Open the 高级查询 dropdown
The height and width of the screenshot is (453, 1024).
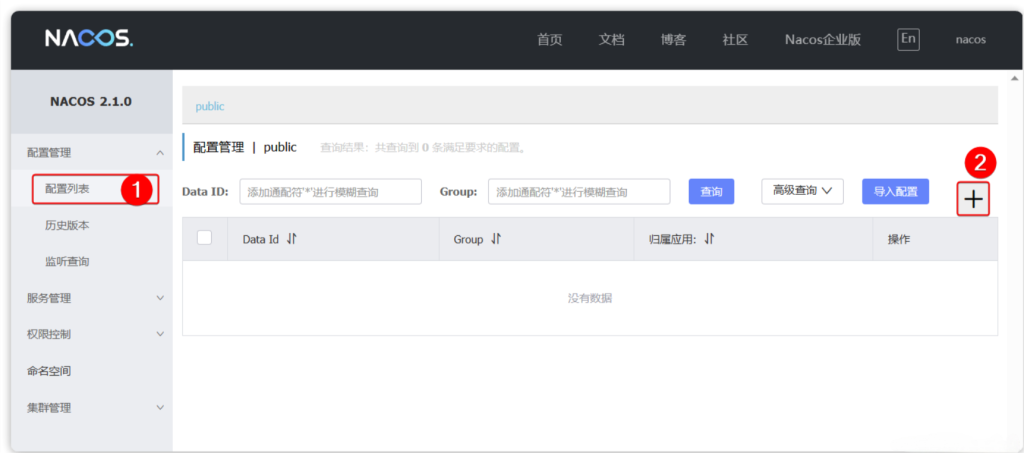802,191
